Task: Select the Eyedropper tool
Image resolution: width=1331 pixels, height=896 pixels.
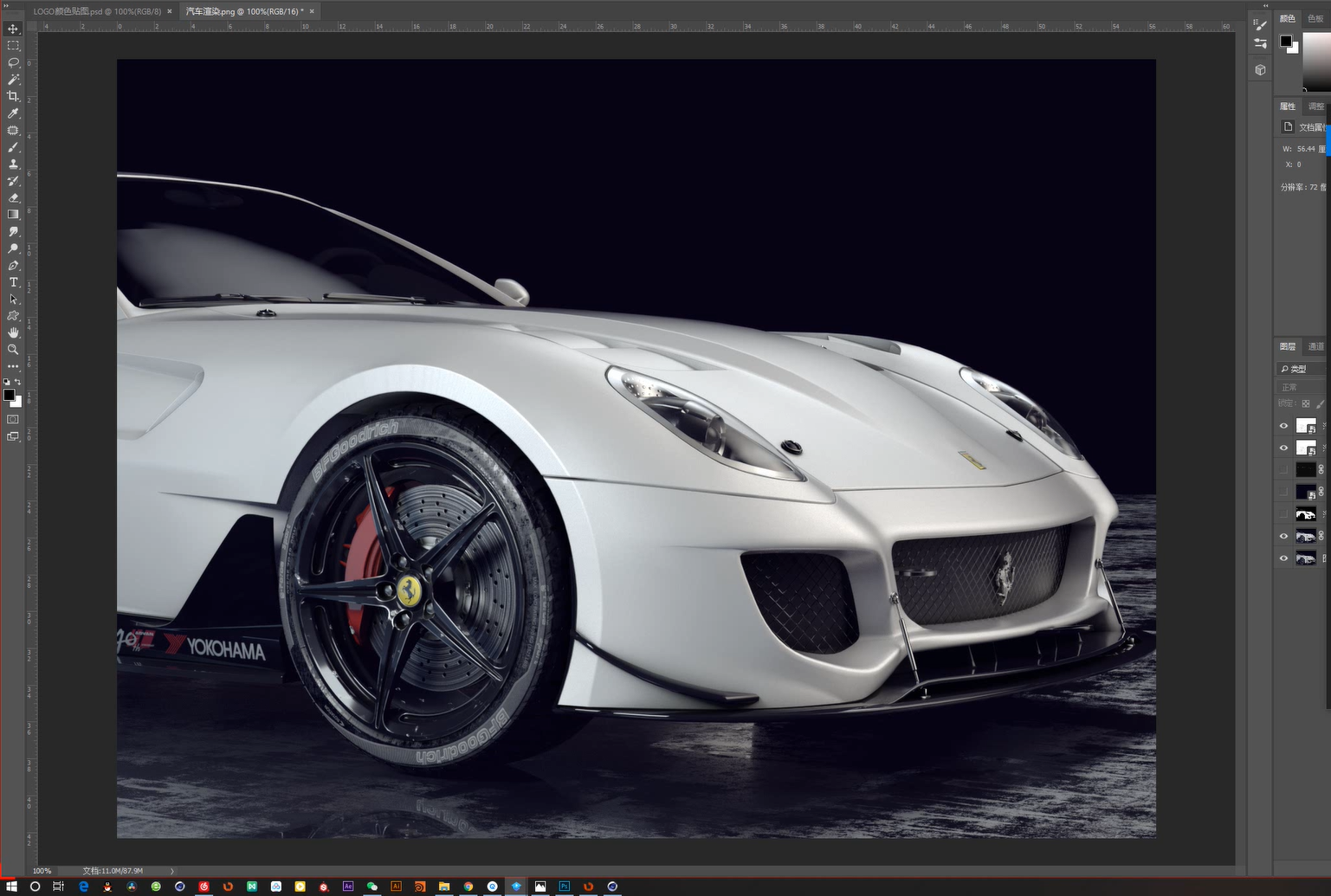Action: click(x=13, y=113)
